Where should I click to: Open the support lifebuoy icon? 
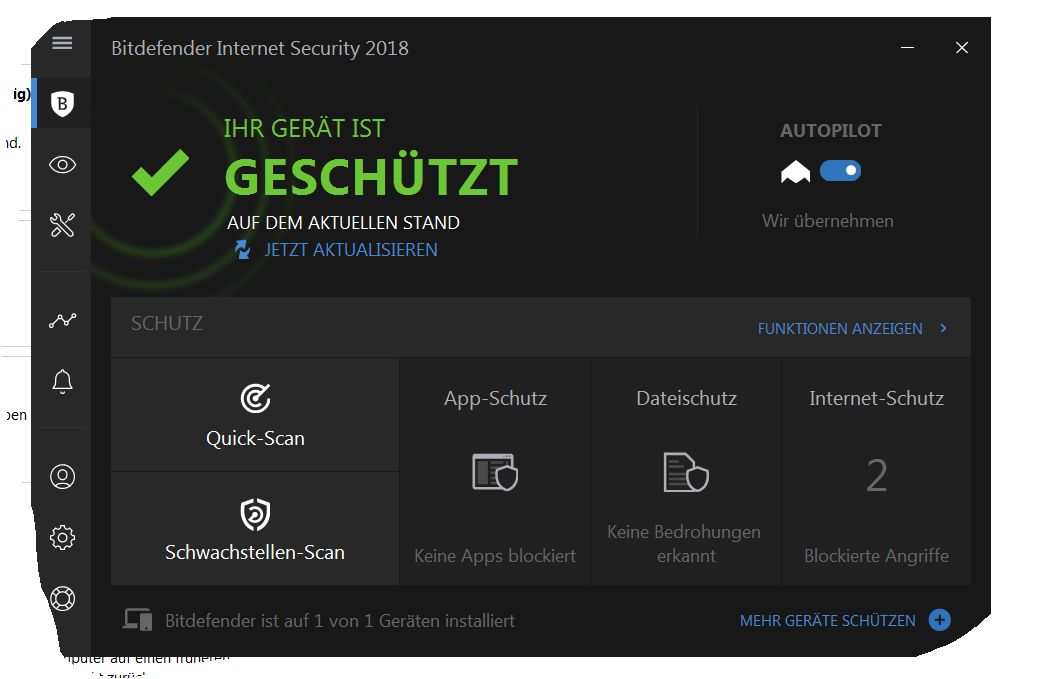coord(62,599)
